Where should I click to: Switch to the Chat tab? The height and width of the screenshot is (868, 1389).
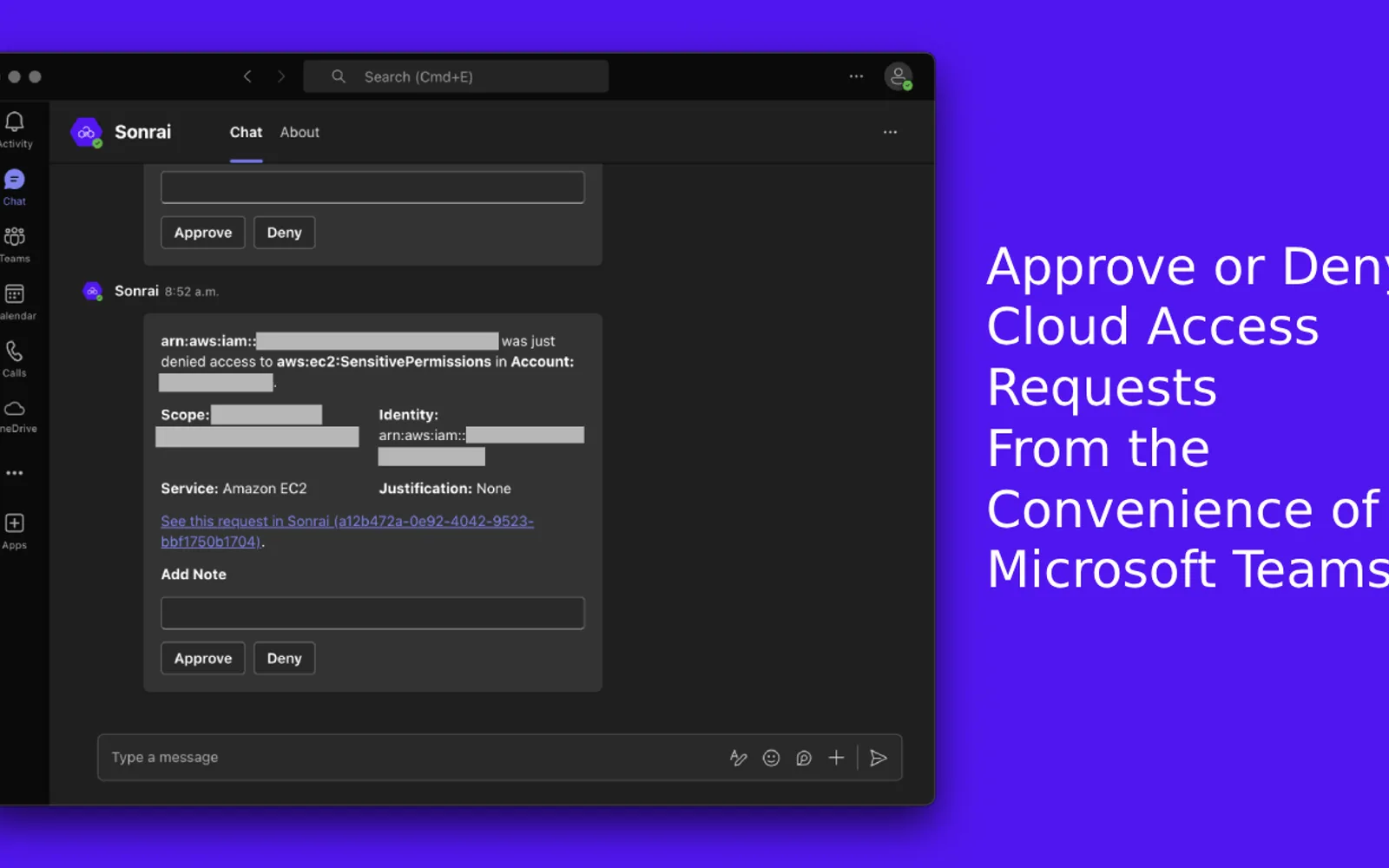click(x=246, y=132)
